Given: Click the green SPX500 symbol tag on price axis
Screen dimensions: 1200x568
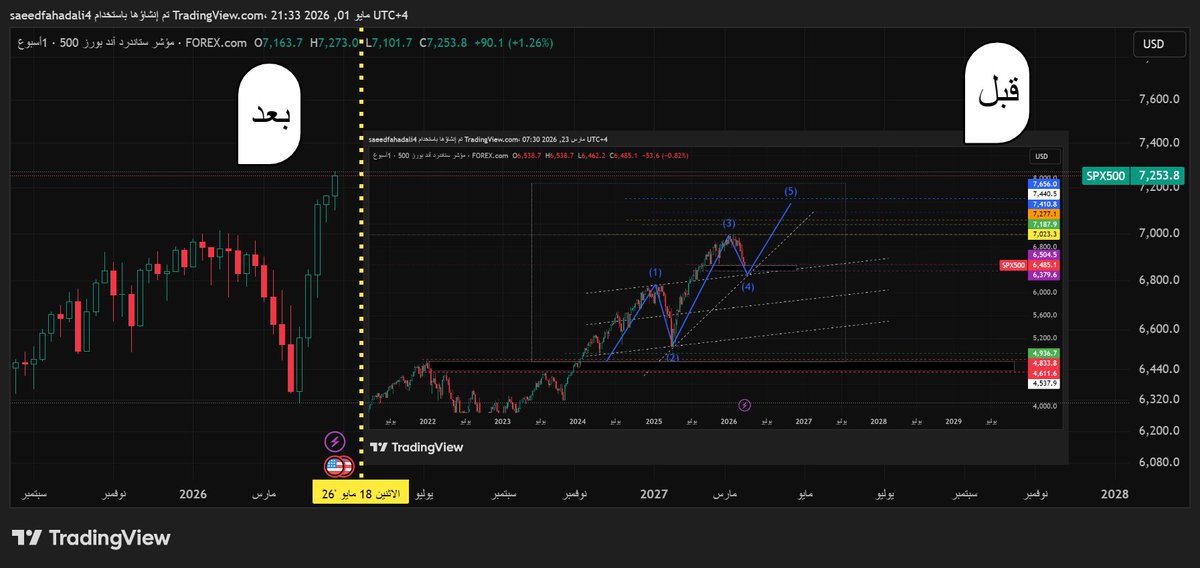Looking at the screenshot, I should point(1104,175).
